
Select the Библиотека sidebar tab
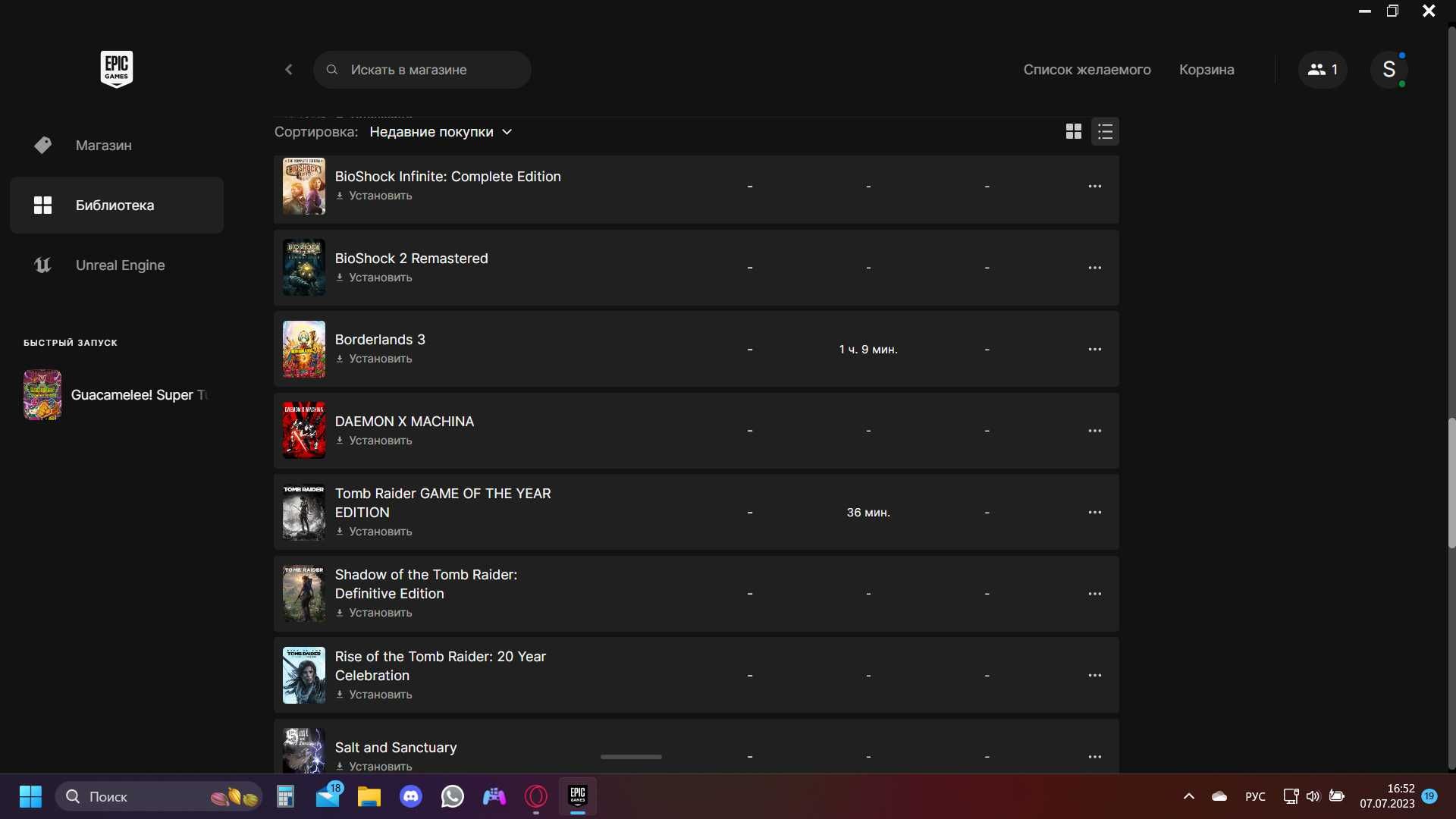[117, 205]
